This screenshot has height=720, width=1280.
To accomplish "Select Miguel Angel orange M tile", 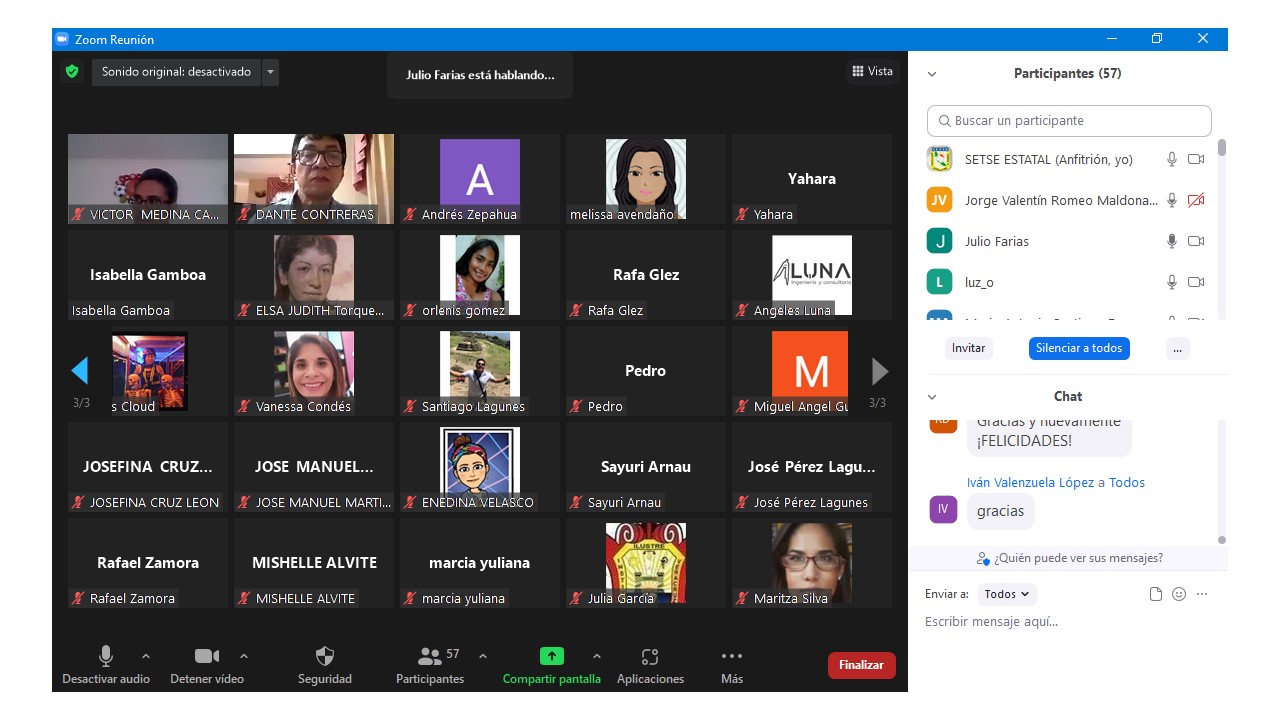I will (812, 371).
